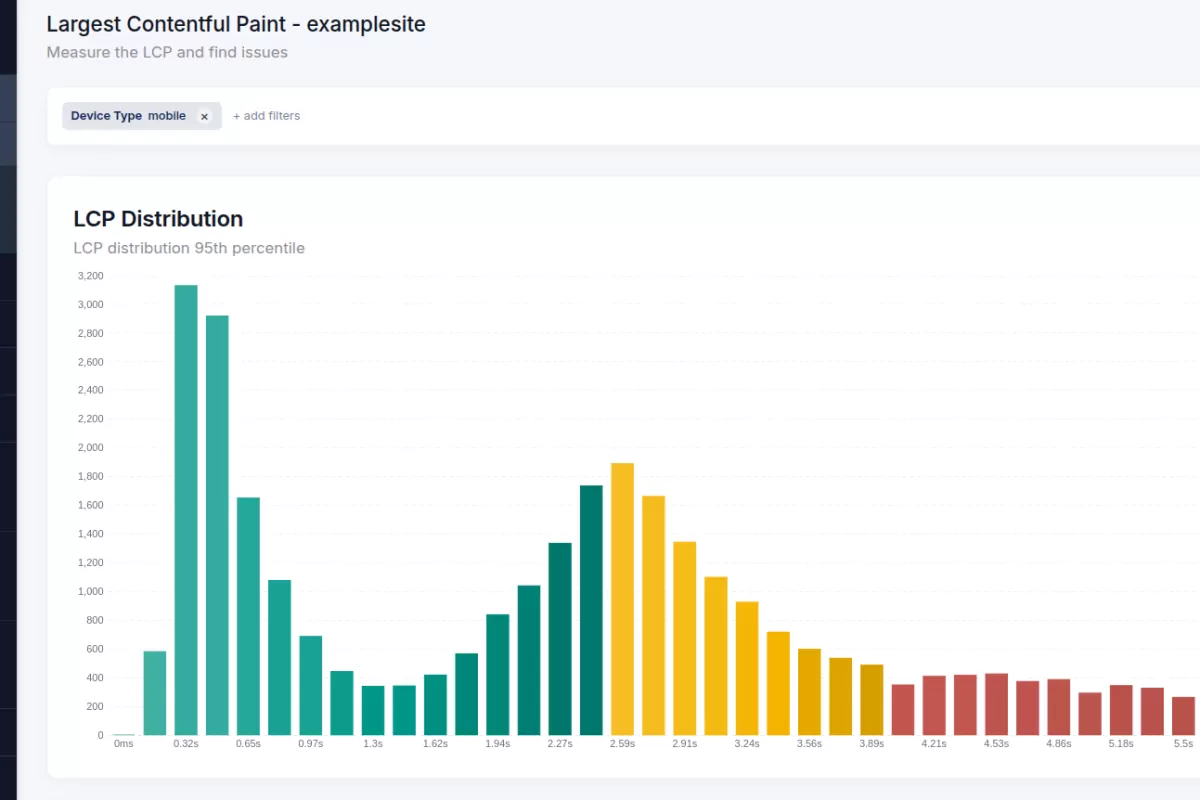Select the second teal bar at 0.43s
Viewport: 1200px width, 800px height.
[x=217, y=520]
